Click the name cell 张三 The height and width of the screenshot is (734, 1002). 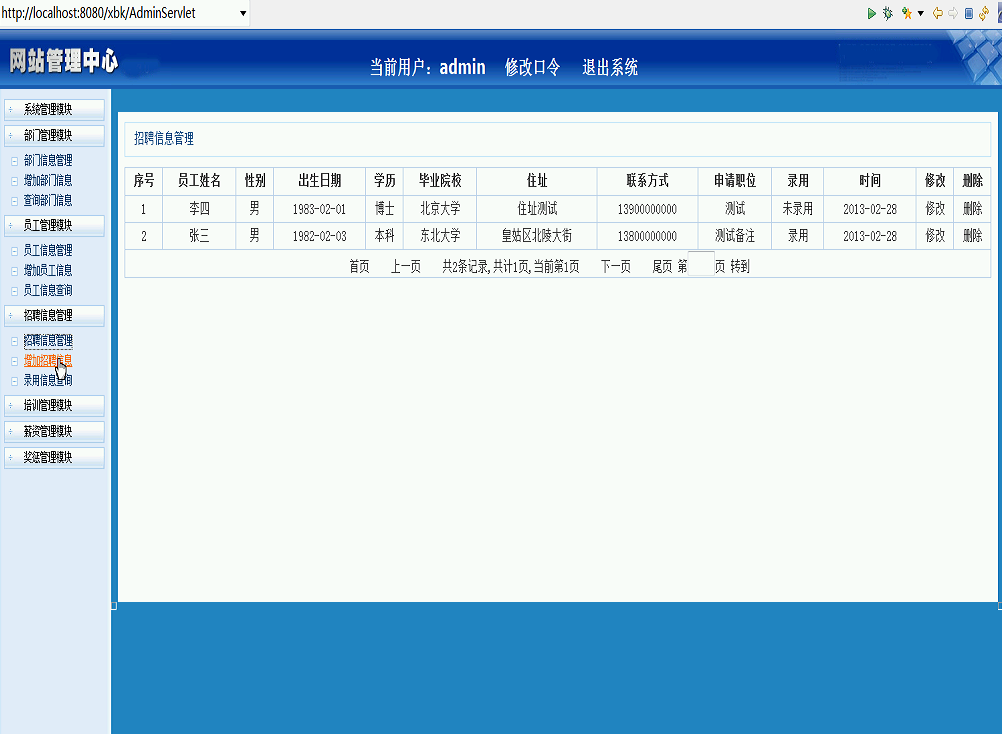pyautogui.click(x=199, y=236)
